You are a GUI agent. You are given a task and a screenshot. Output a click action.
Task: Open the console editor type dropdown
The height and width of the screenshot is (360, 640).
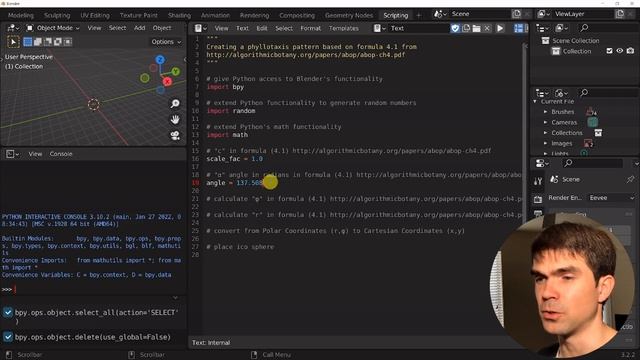[12, 154]
